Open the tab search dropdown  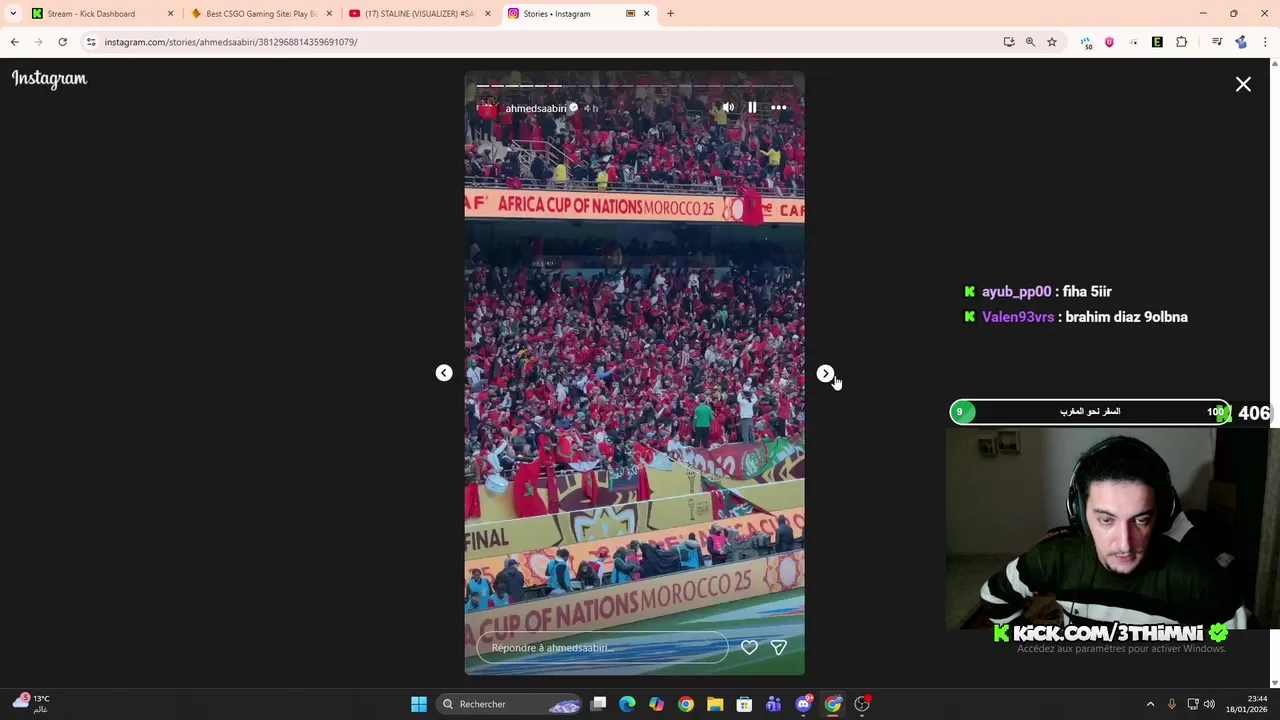[13, 14]
